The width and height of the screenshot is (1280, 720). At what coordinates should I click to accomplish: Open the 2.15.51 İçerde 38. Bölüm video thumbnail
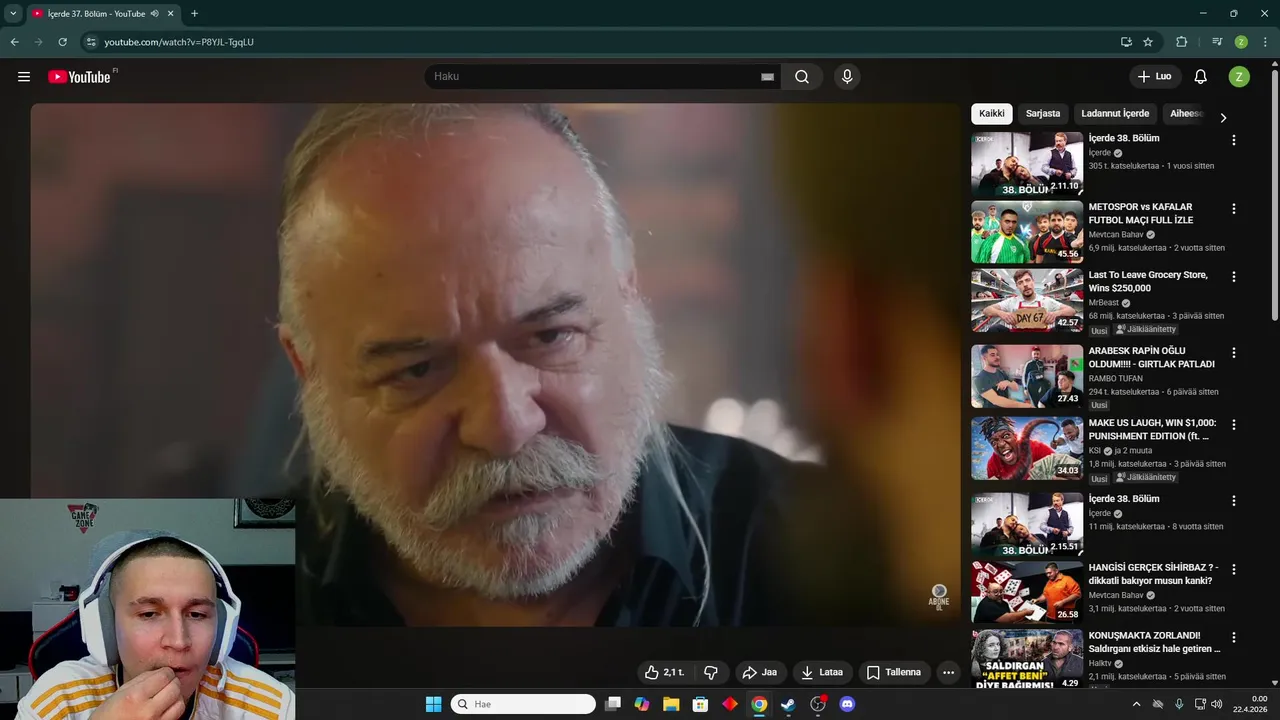(1027, 524)
